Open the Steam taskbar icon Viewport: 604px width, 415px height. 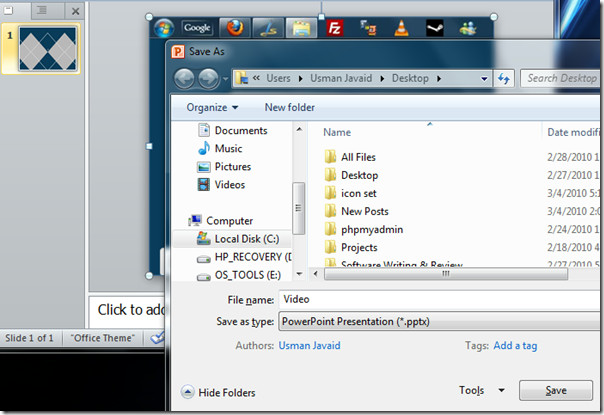[435, 28]
